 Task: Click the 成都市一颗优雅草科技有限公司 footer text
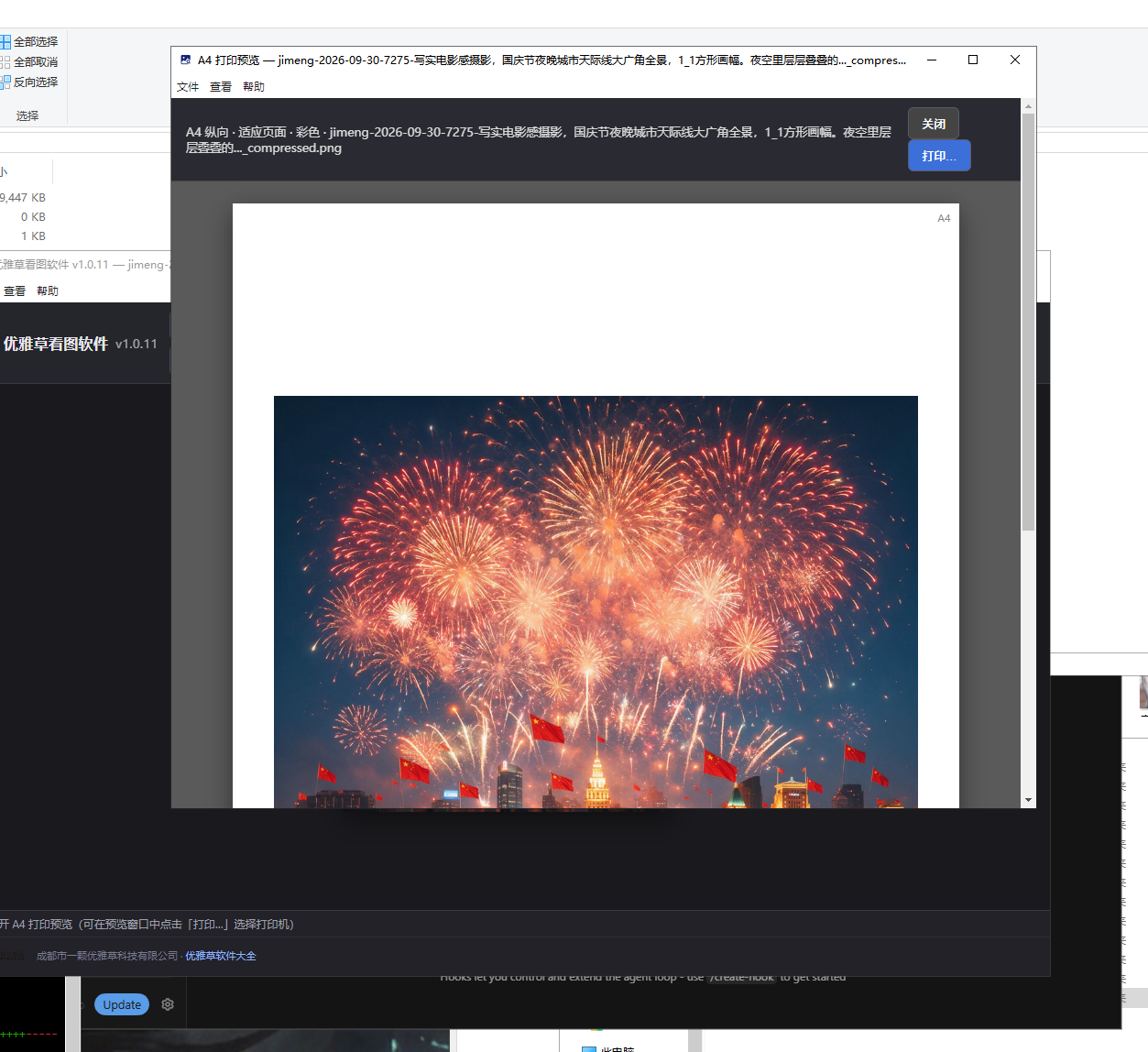107,956
